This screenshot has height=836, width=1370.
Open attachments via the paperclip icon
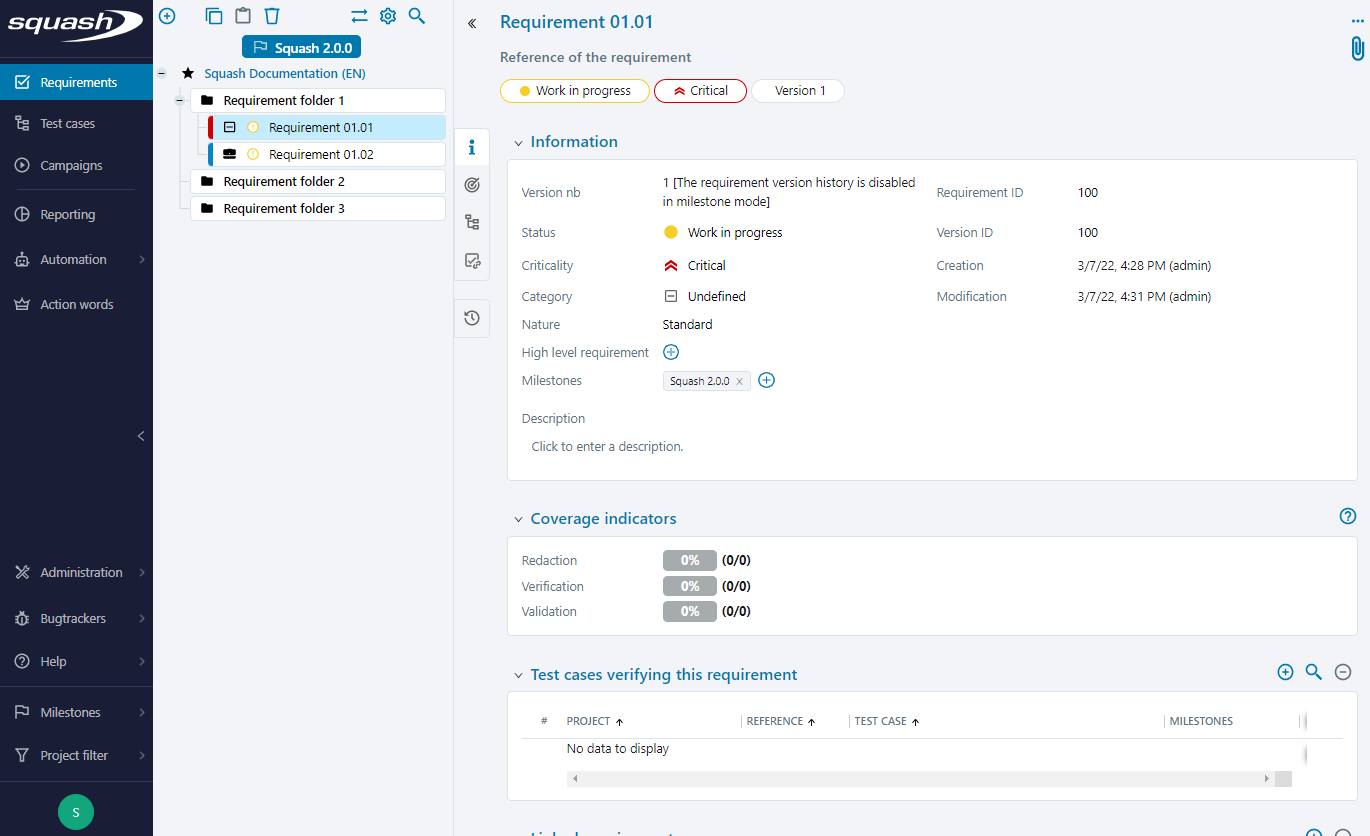point(1357,48)
